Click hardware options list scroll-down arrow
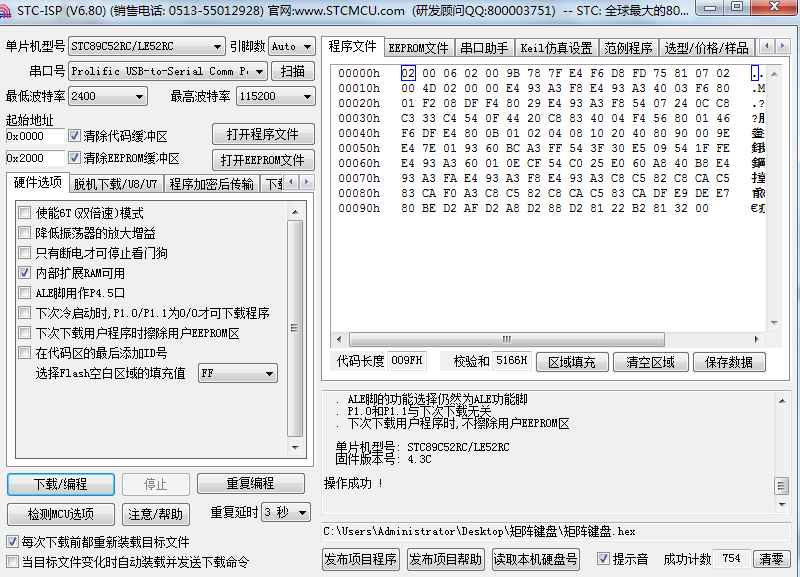Image resolution: width=800 pixels, height=577 pixels. pyautogui.click(x=295, y=447)
